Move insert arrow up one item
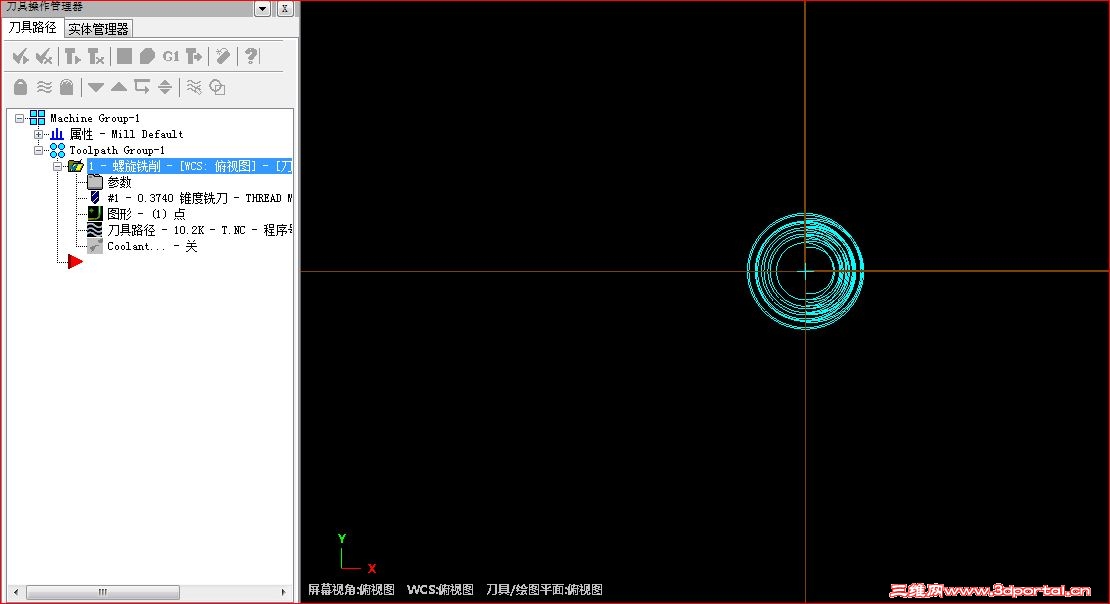Image resolution: width=1110 pixels, height=604 pixels. 119,86
